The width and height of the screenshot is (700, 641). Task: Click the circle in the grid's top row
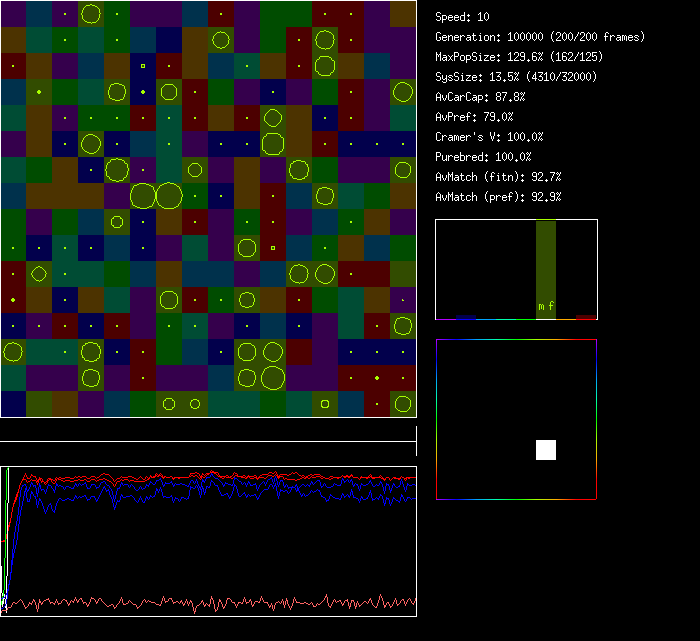coord(91,14)
